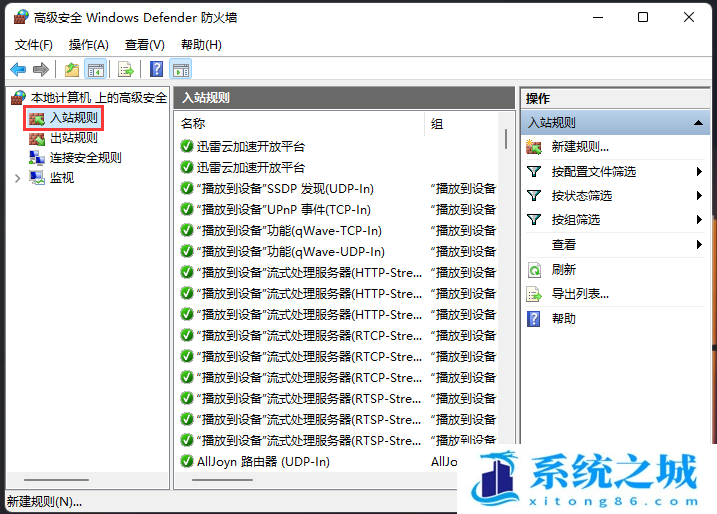Open the 按状态筛选 submenu arrow
The image size is (717, 514).
click(x=699, y=196)
